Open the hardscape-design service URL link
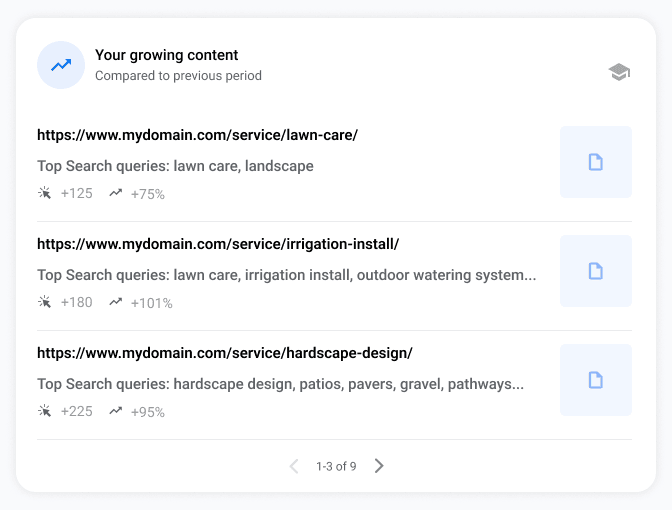Viewport: 672px width, 510px height. 225,353
